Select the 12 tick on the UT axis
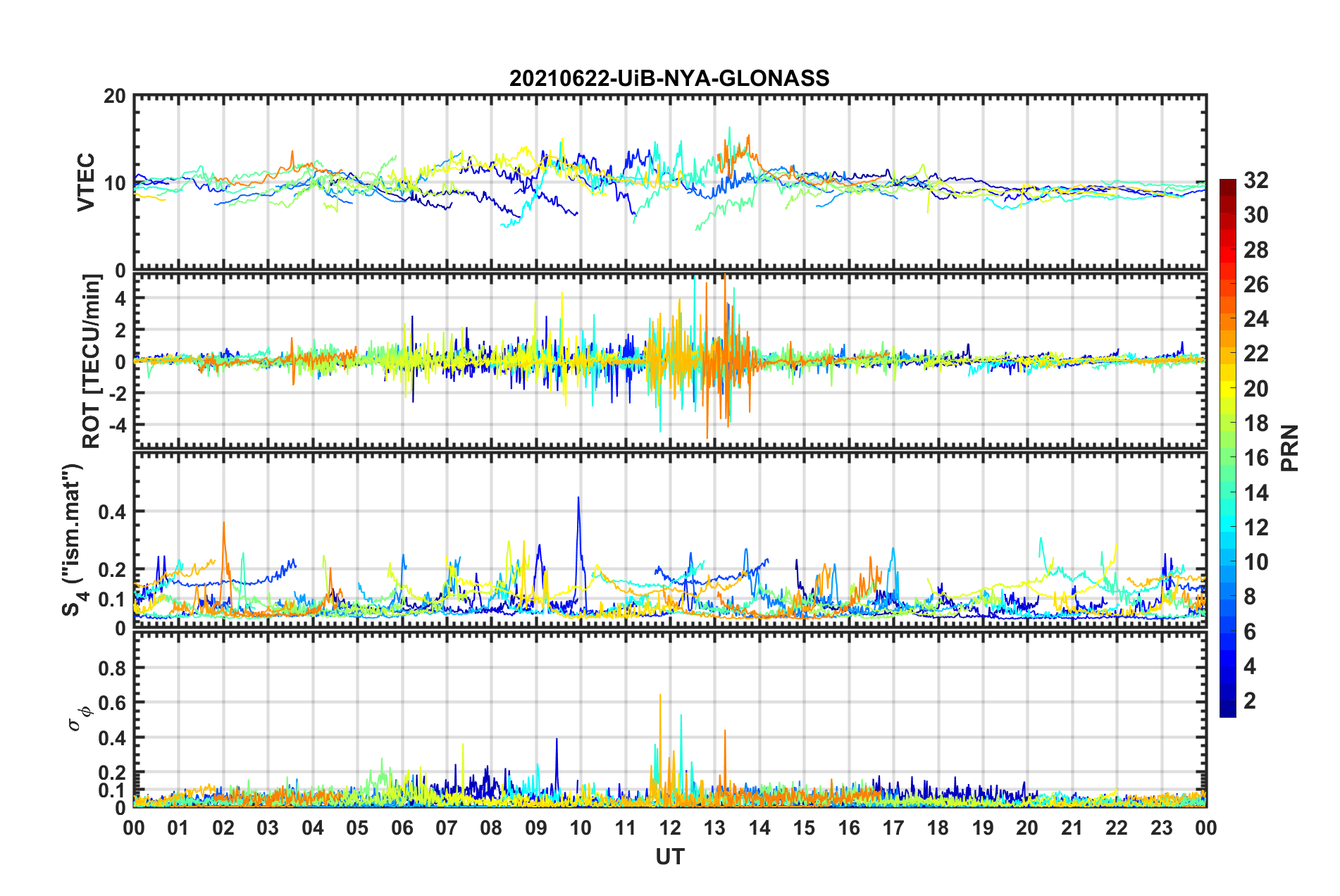The height and width of the screenshot is (896, 1340). click(670, 828)
